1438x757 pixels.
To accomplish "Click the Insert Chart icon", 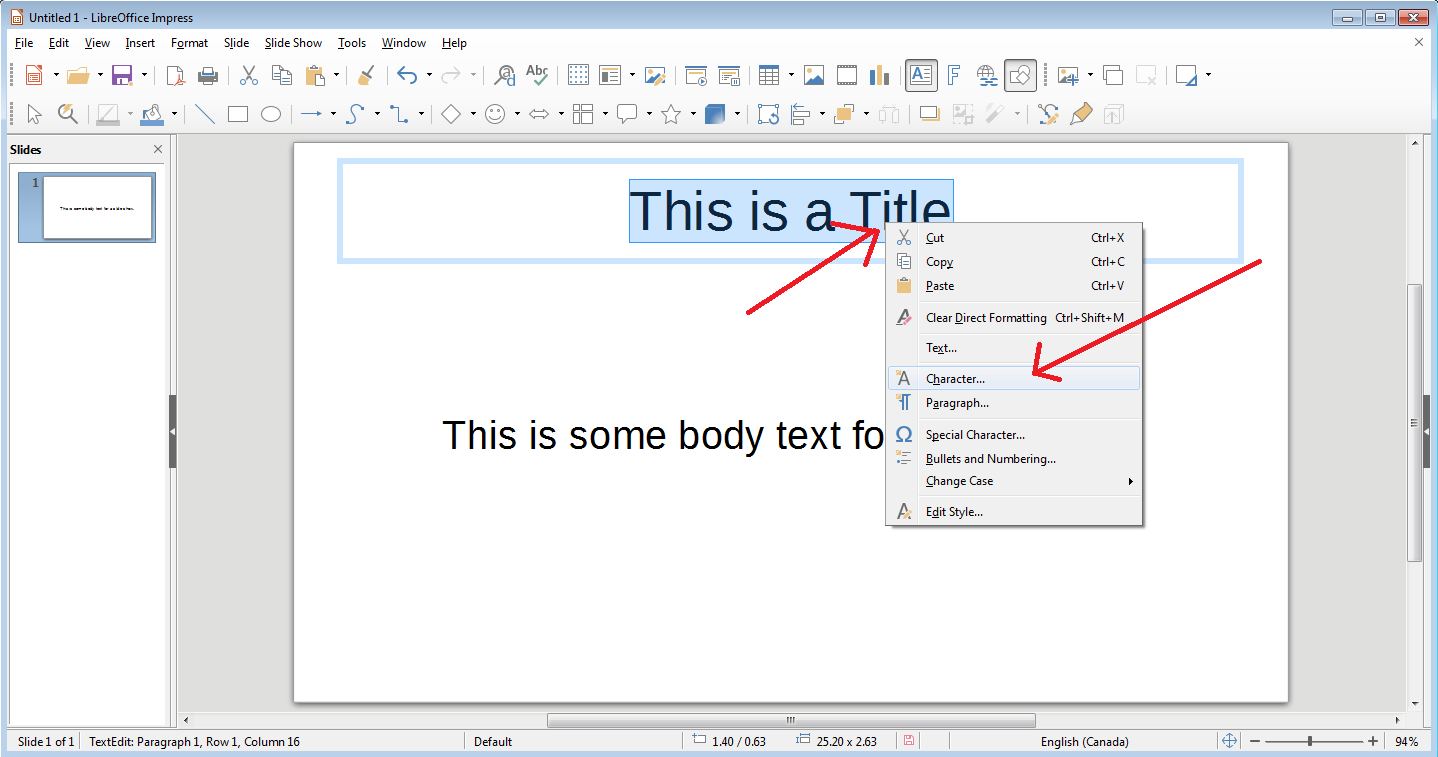I will coord(879,75).
